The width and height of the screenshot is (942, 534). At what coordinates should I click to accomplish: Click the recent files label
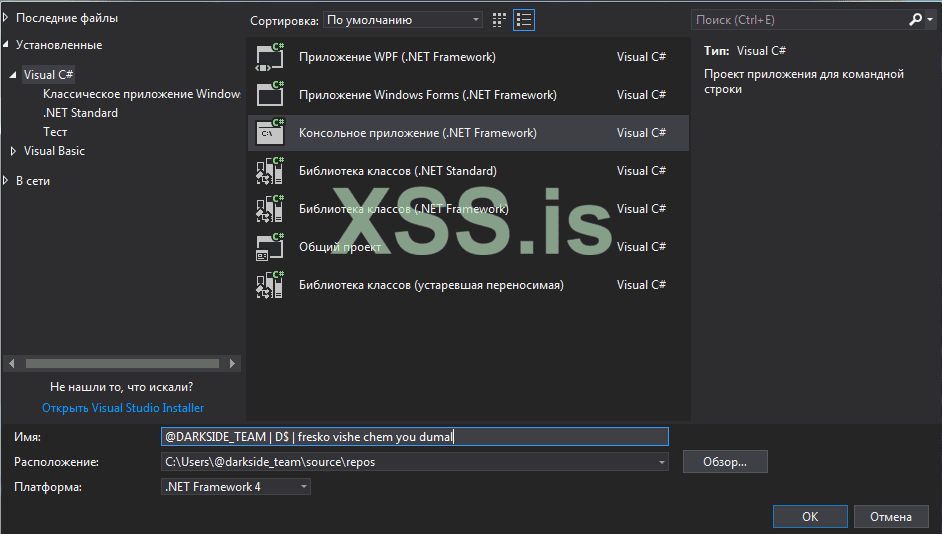[67, 18]
